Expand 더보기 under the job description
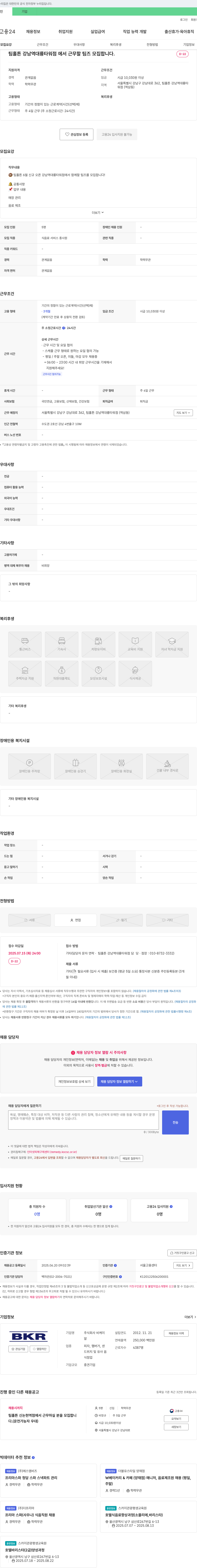 pyautogui.click(x=98, y=212)
